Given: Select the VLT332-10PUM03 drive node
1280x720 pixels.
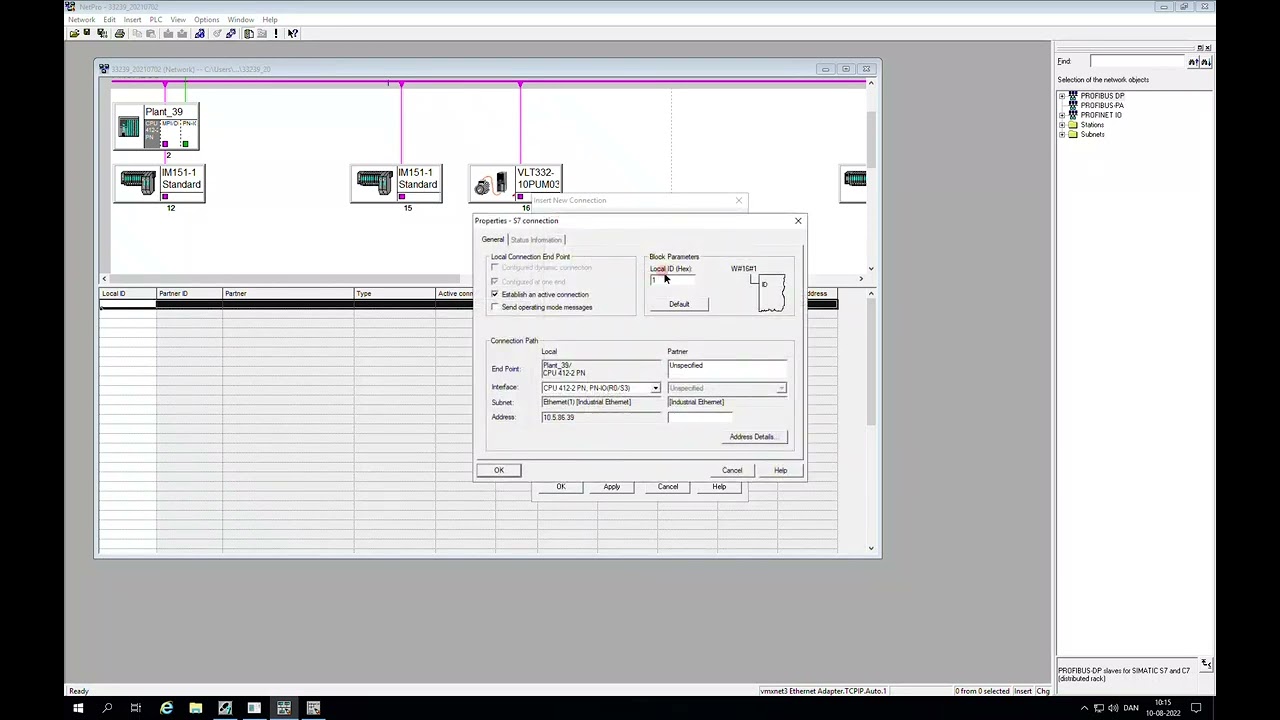Looking at the screenshot, I should (516, 183).
